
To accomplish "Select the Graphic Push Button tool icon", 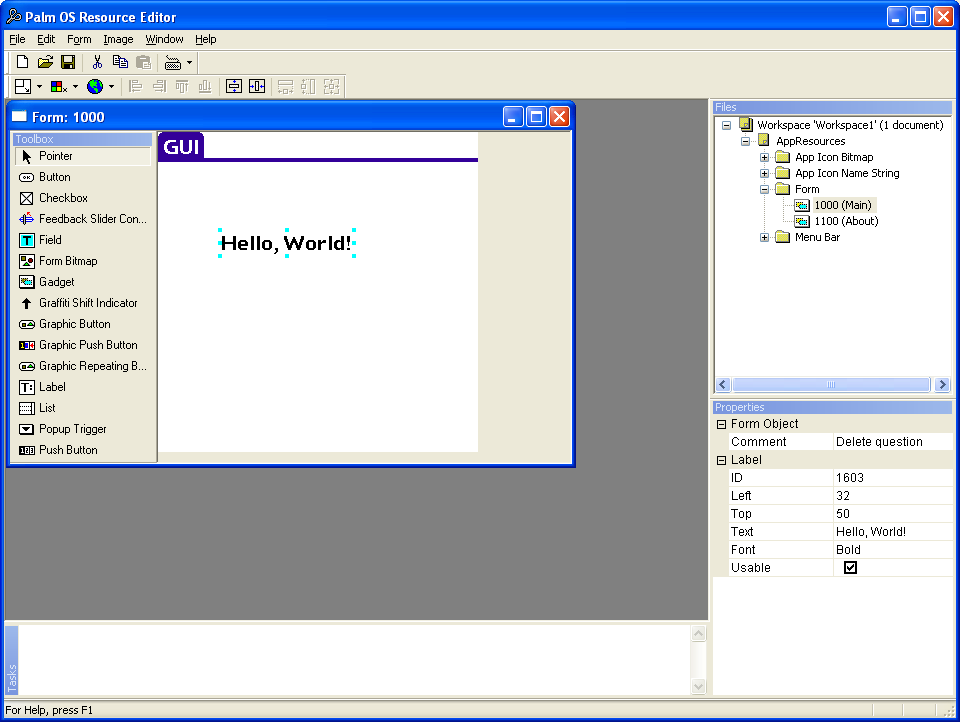I will 26,345.
